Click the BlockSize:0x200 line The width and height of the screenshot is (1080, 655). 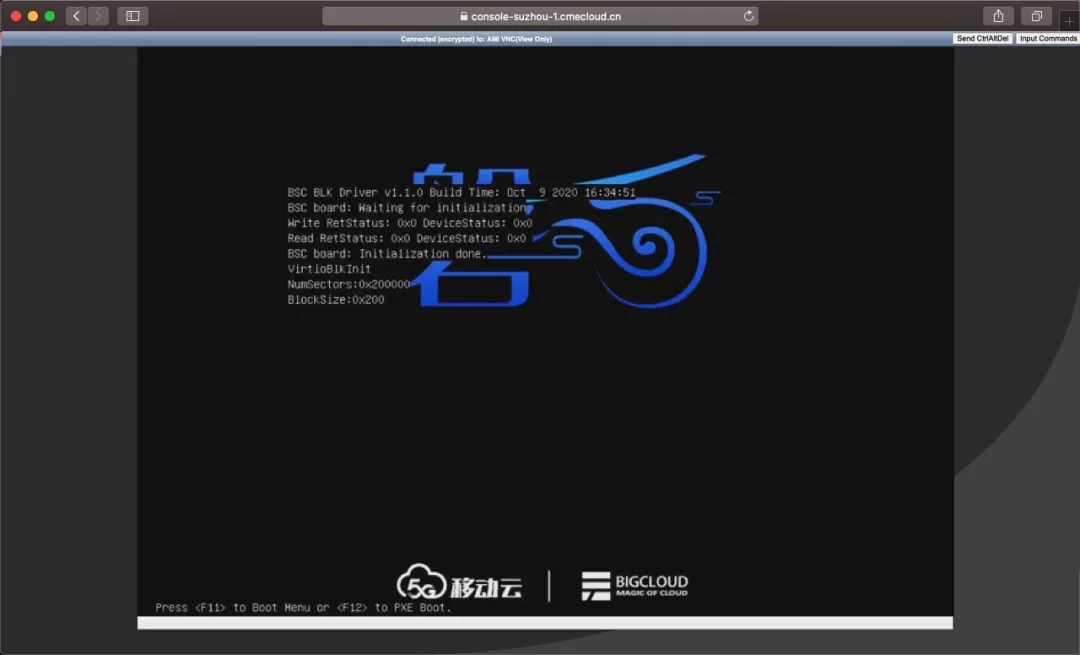[x=335, y=300]
